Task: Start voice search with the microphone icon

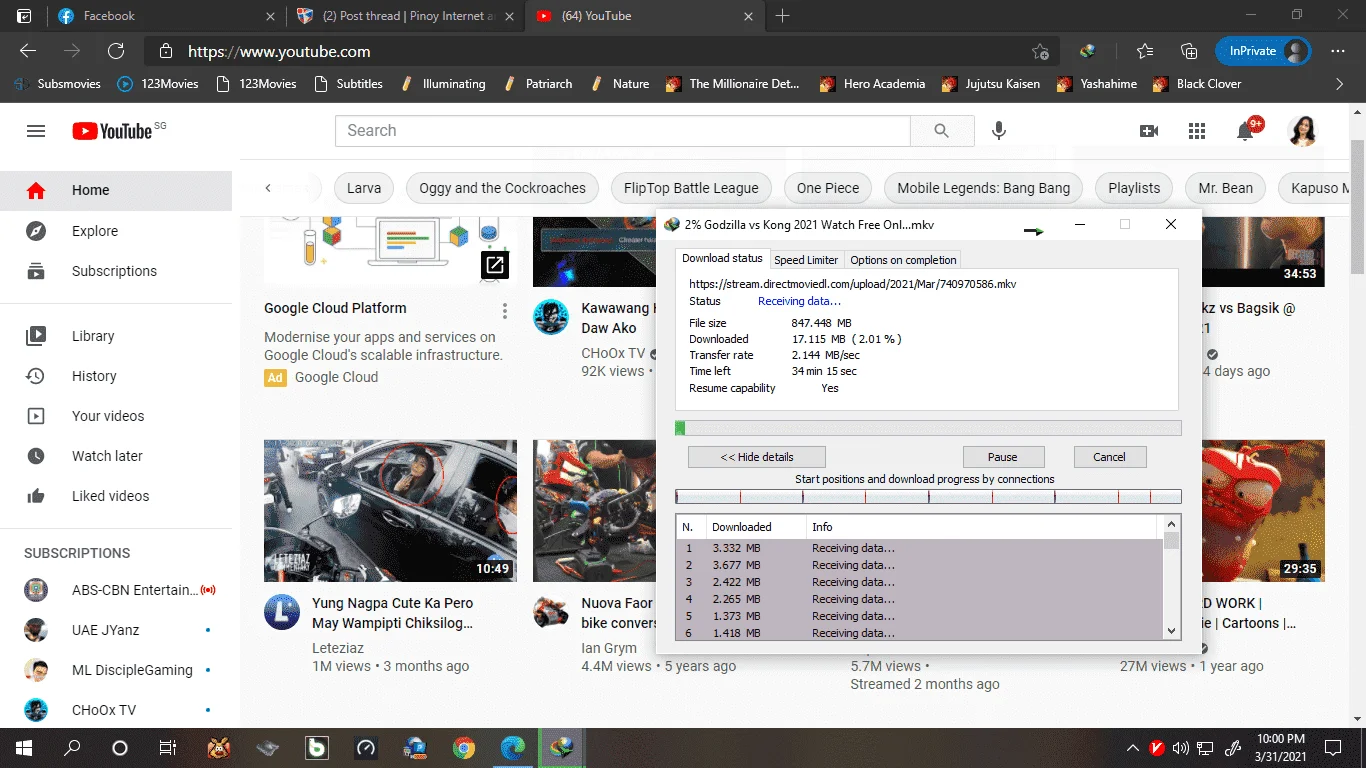Action: pyautogui.click(x=998, y=131)
